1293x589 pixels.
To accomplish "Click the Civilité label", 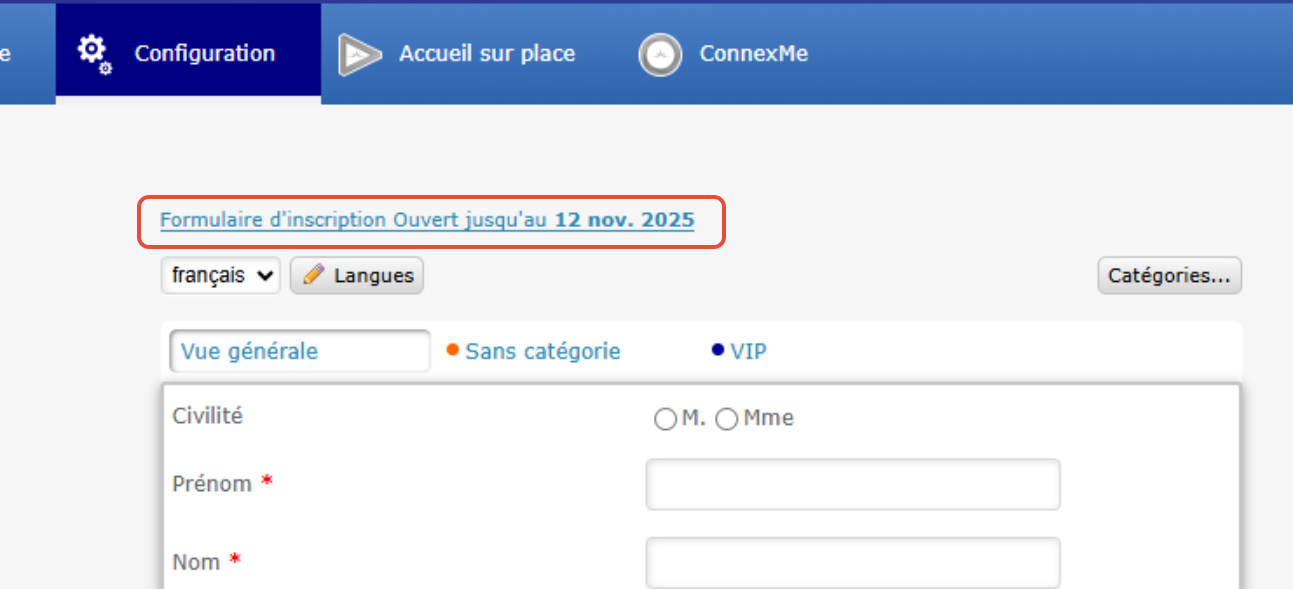I will (208, 416).
